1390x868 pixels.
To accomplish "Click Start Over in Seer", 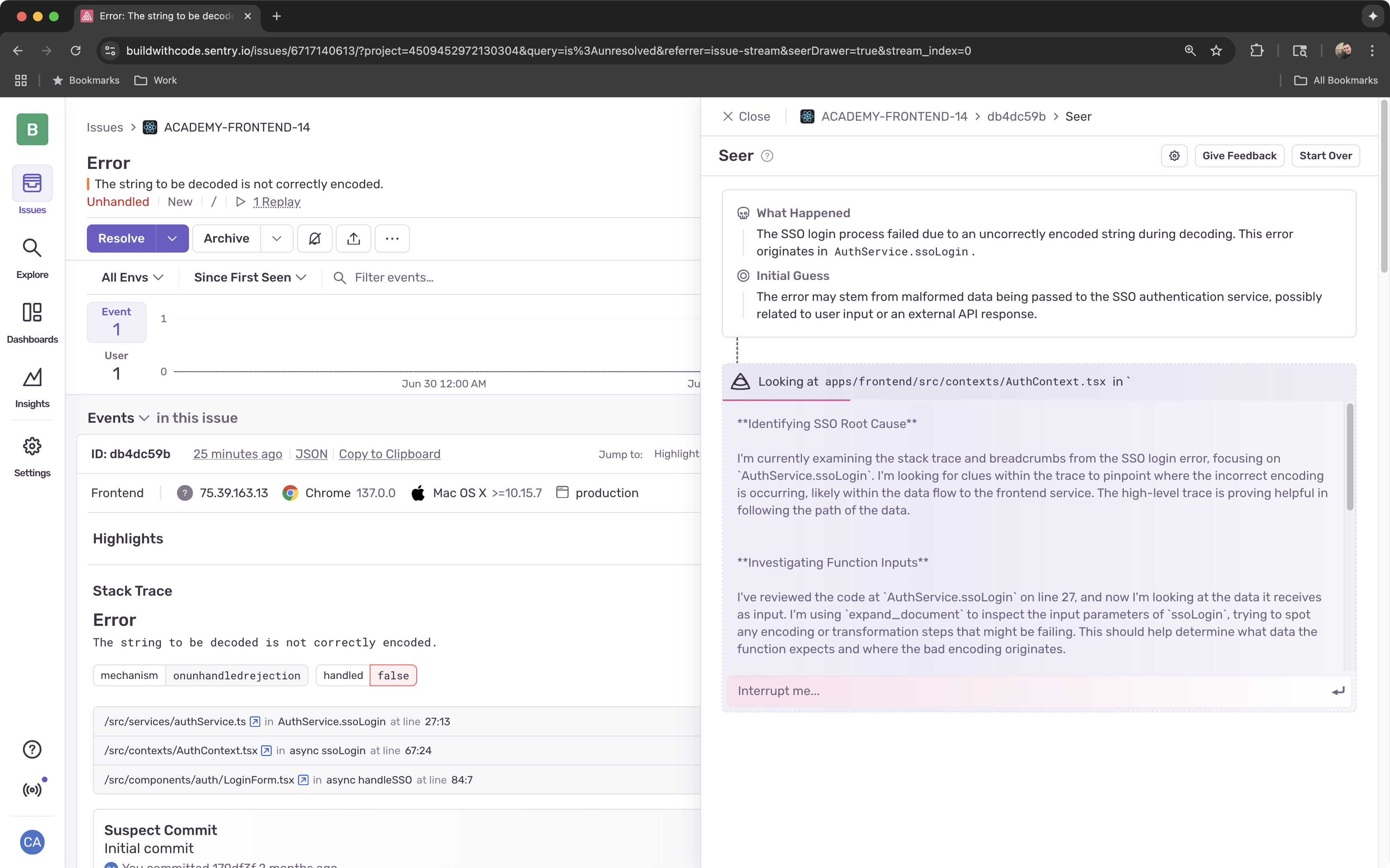I will (1325, 156).
